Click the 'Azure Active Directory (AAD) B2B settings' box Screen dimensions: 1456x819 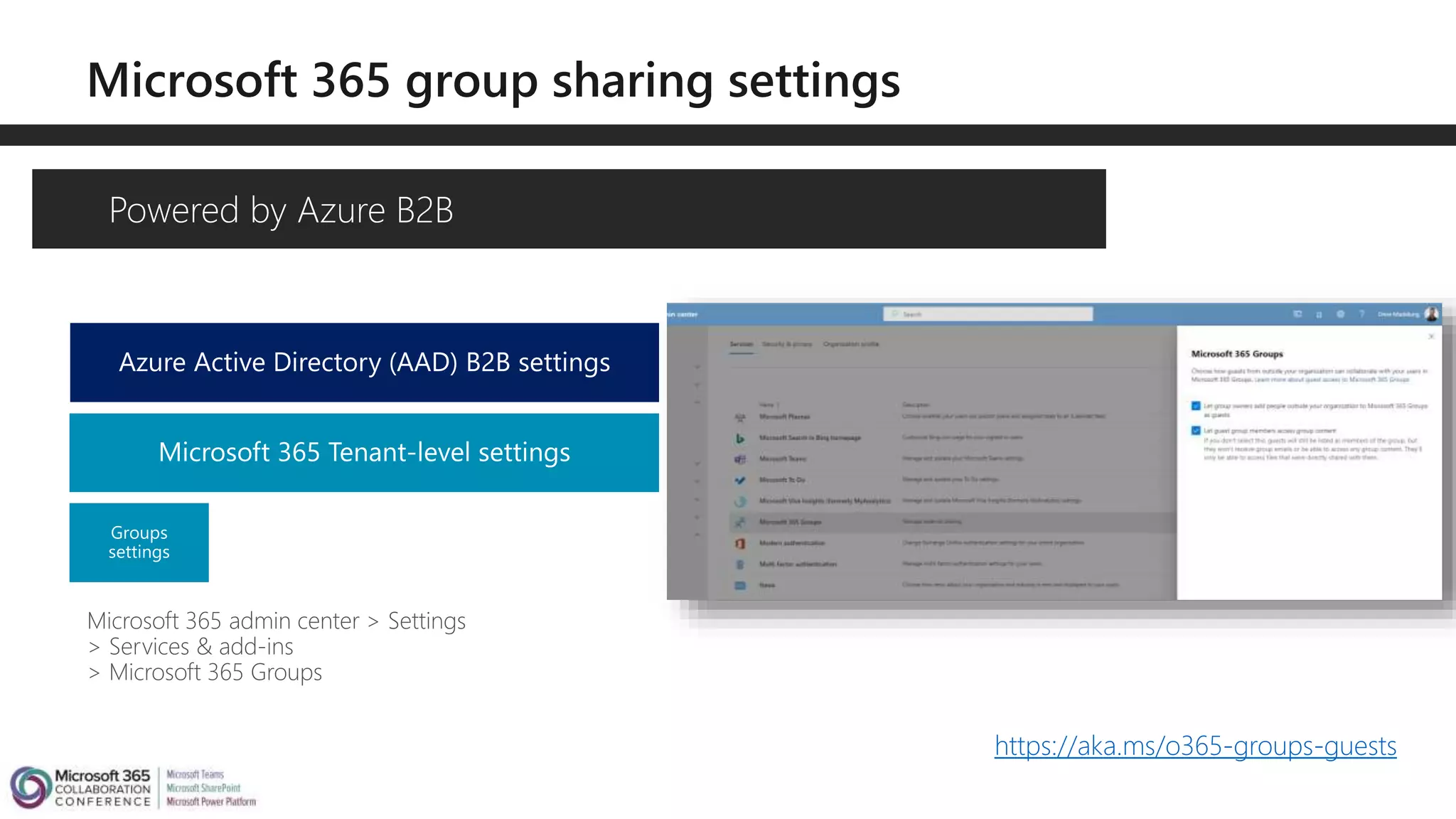point(364,363)
